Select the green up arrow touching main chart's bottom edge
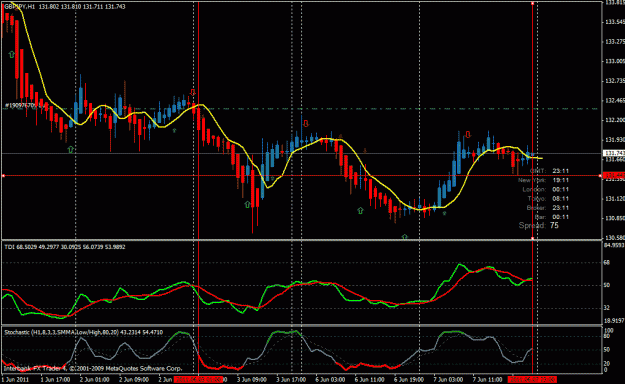This screenshot has height=384, width=625. [405, 236]
